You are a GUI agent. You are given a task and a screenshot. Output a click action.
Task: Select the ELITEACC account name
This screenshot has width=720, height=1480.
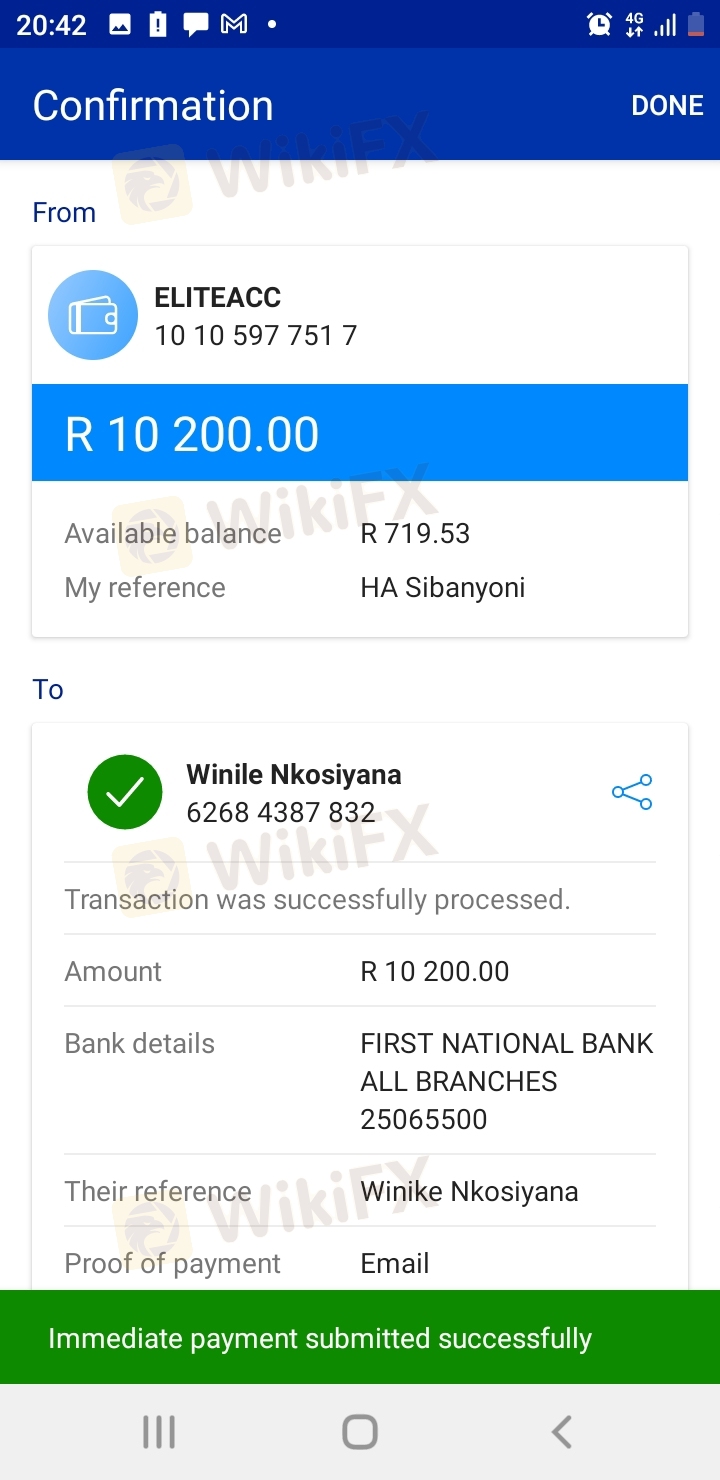pos(217,297)
